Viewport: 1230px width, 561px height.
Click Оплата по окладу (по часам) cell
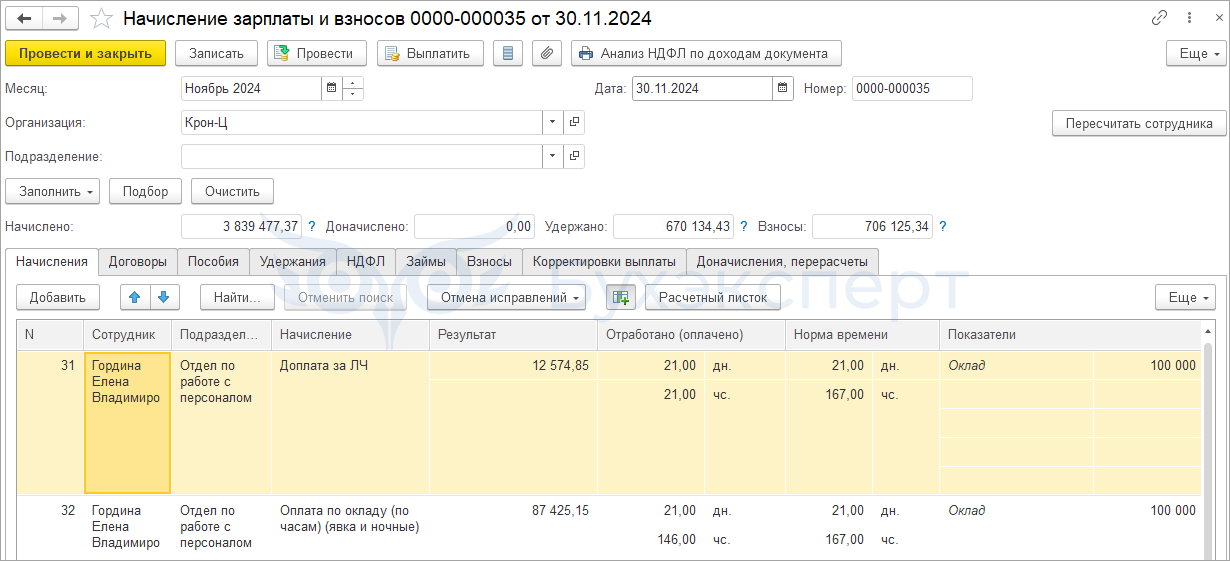coord(350,526)
